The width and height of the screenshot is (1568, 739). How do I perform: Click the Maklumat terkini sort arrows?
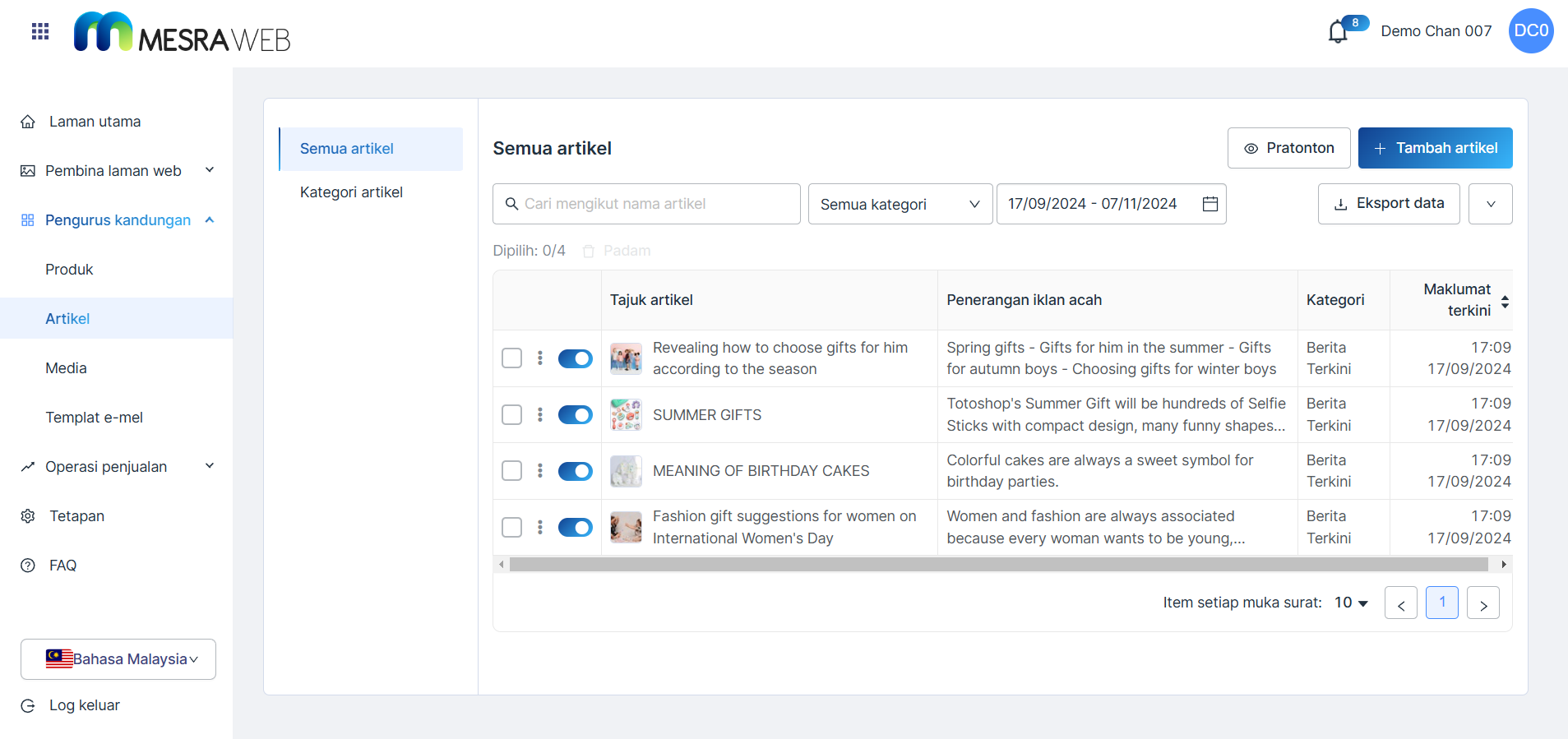tap(1505, 301)
